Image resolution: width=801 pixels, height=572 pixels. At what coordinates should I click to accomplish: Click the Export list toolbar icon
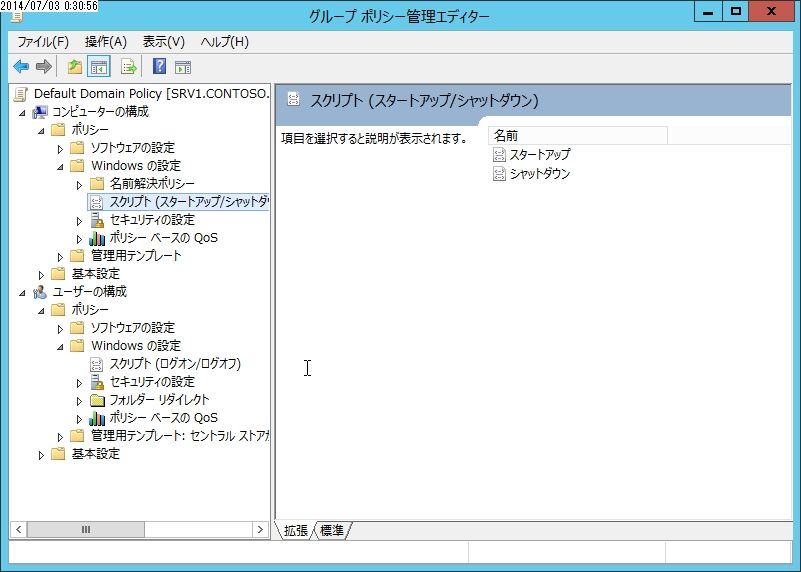(129, 66)
